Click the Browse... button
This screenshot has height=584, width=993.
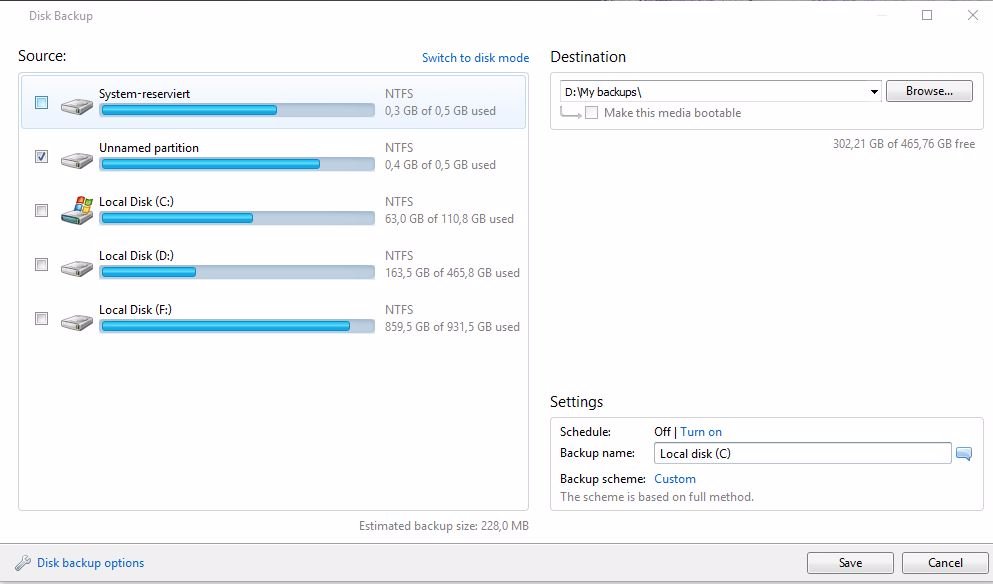929,91
